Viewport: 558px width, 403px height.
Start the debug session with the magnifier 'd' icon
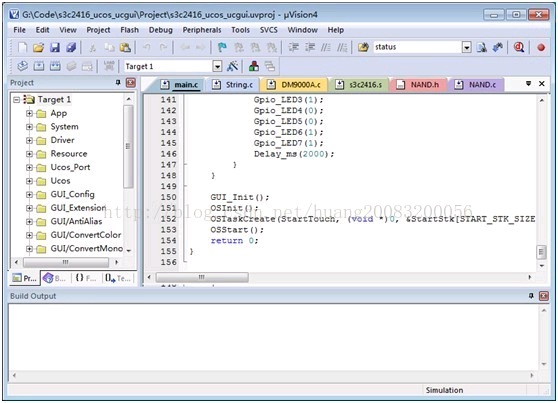coord(519,47)
